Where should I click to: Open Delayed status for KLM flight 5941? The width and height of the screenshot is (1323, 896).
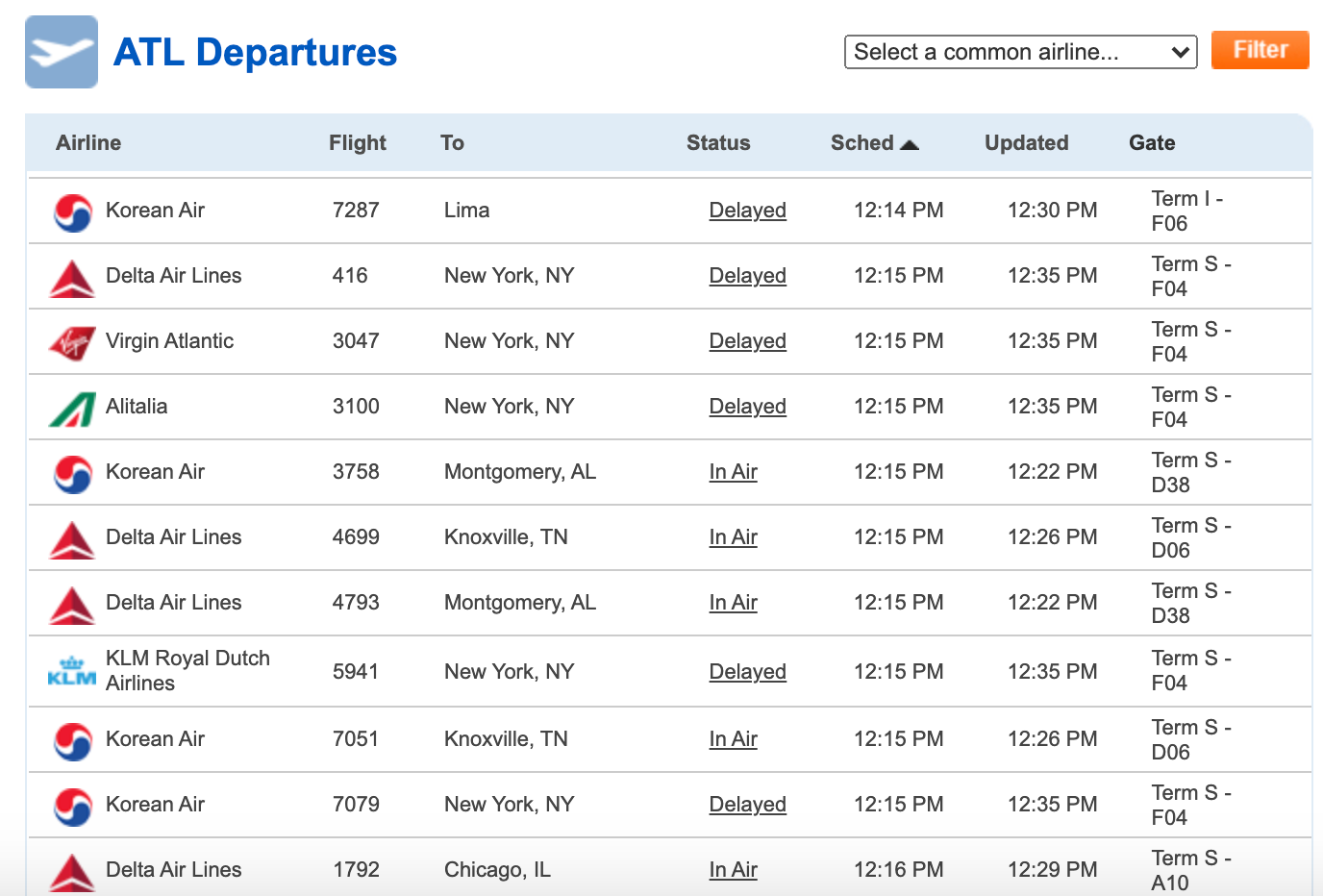747,672
